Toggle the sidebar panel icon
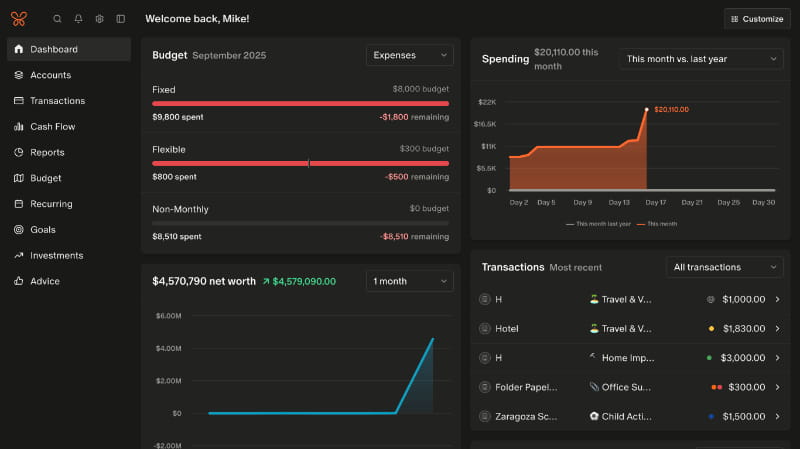 120,19
